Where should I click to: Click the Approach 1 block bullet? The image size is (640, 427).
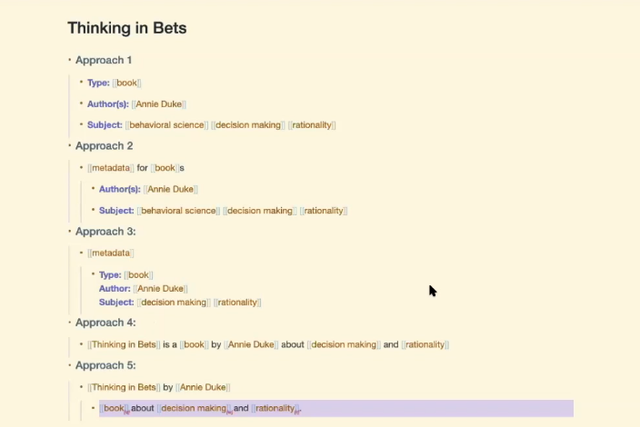[x=70, y=60]
